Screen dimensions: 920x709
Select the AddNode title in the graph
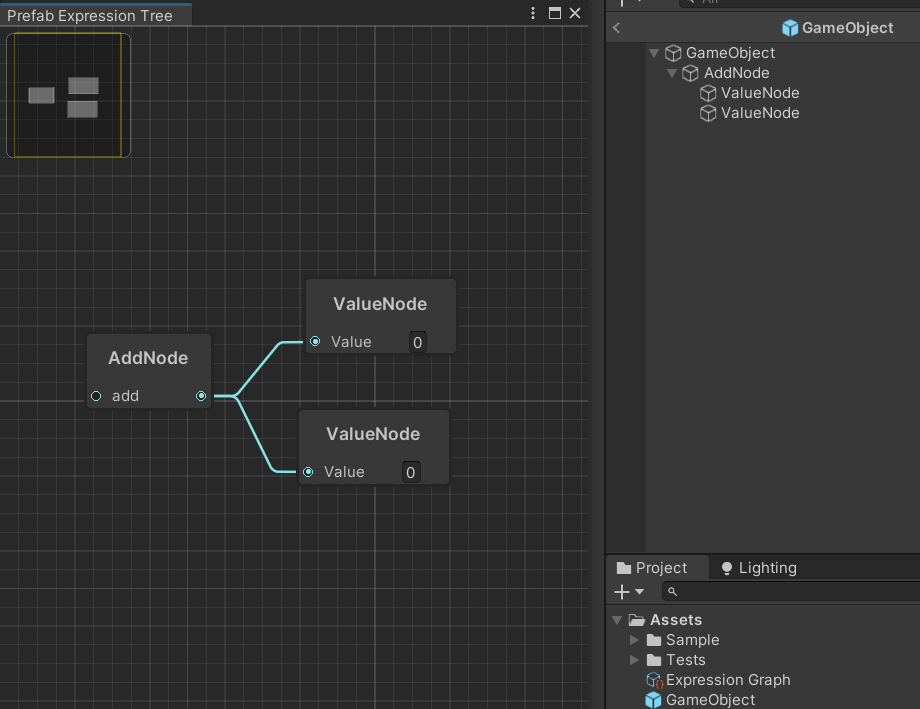pos(148,358)
